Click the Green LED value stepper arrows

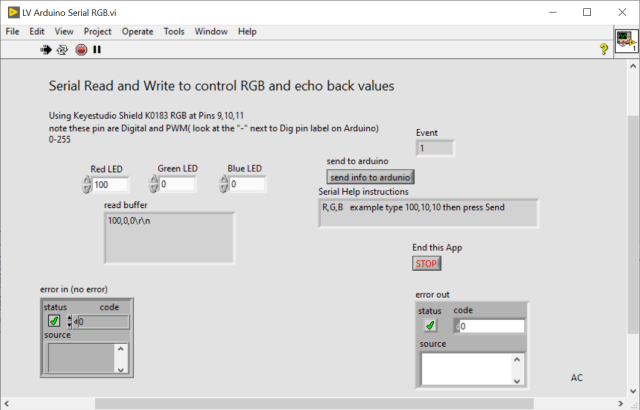(x=154, y=184)
